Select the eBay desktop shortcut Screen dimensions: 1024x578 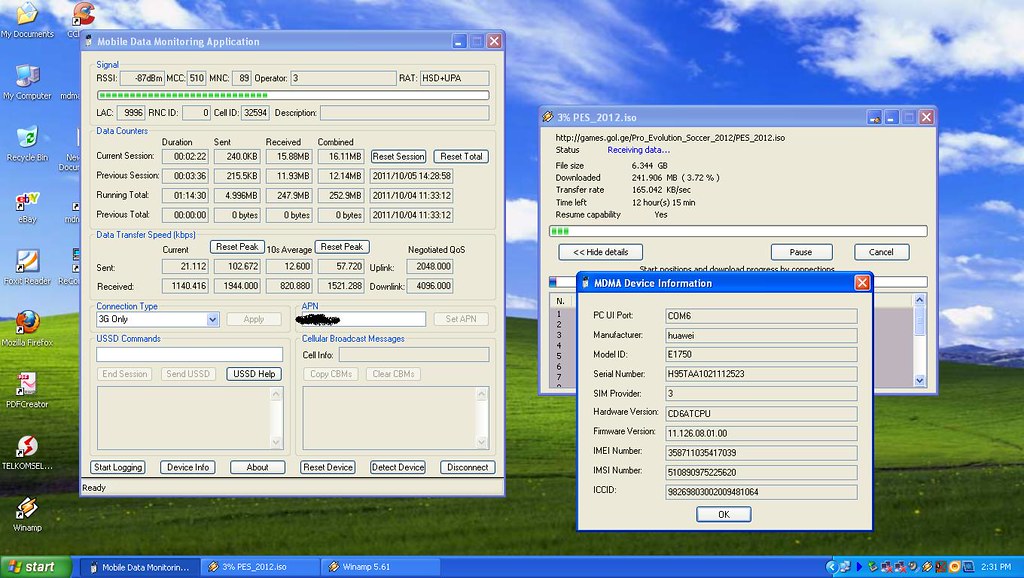pyautogui.click(x=27, y=206)
